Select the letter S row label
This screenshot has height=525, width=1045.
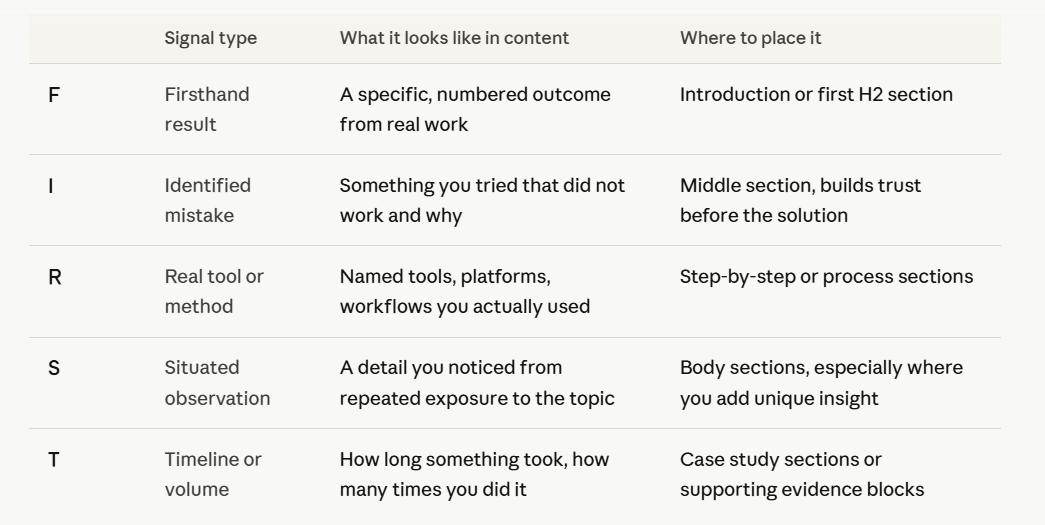click(54, 368)
